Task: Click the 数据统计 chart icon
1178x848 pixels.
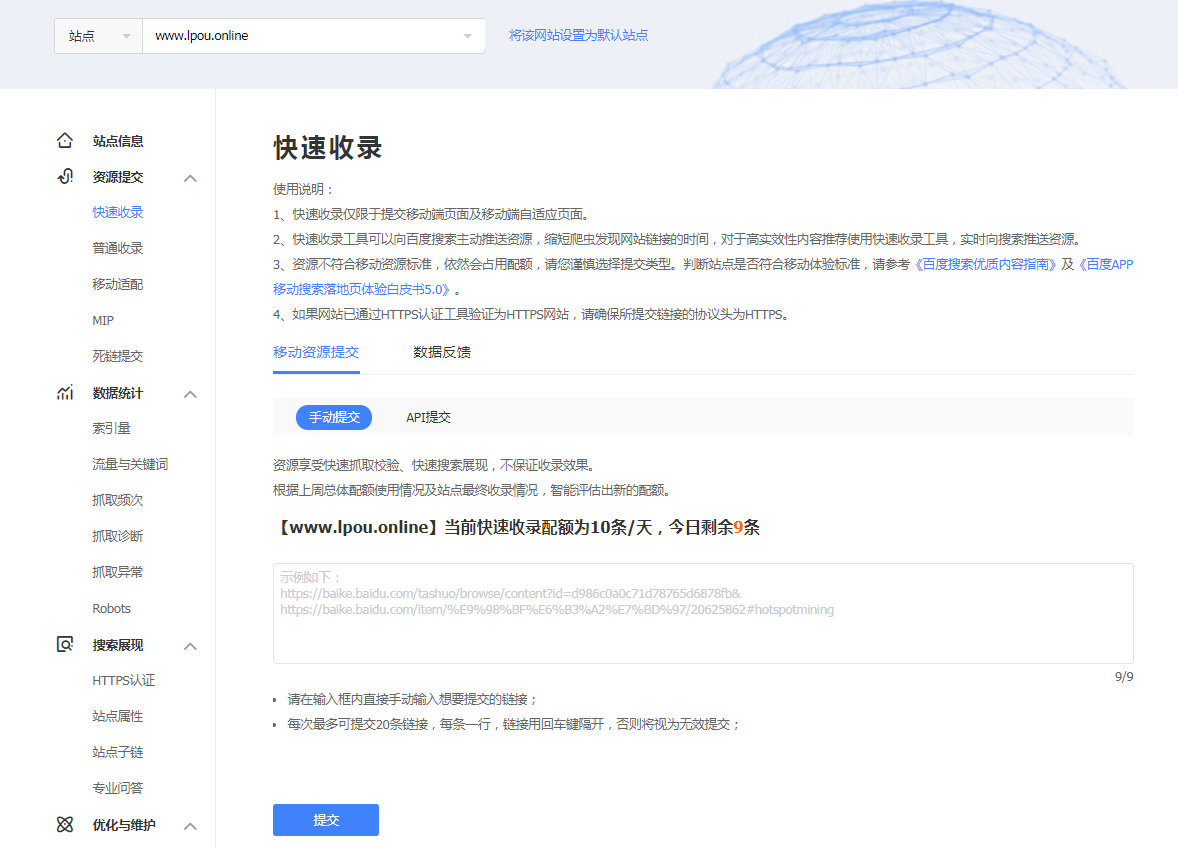Action: pos(65,393)
